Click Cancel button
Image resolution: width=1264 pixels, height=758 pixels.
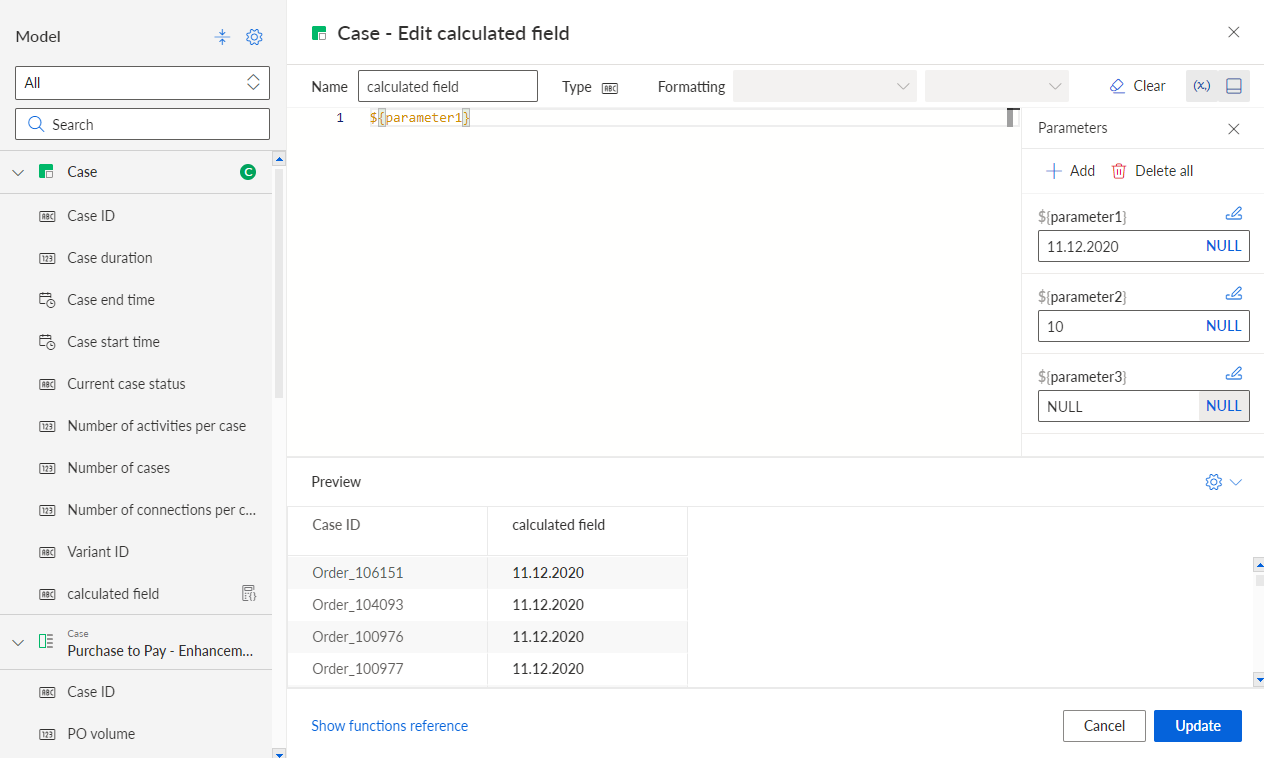(1104, 726)
